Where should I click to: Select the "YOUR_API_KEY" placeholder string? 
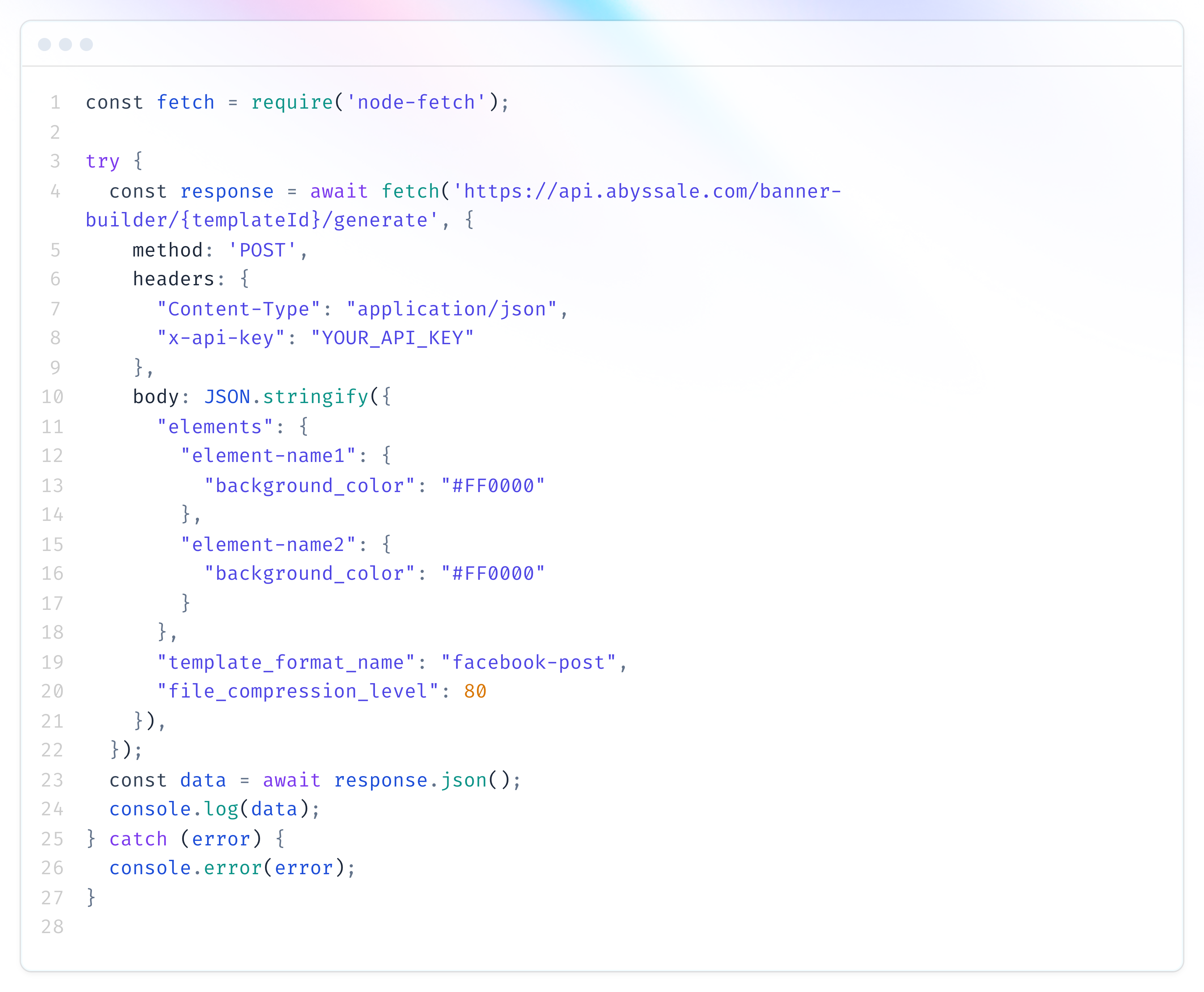pos(393,338)
